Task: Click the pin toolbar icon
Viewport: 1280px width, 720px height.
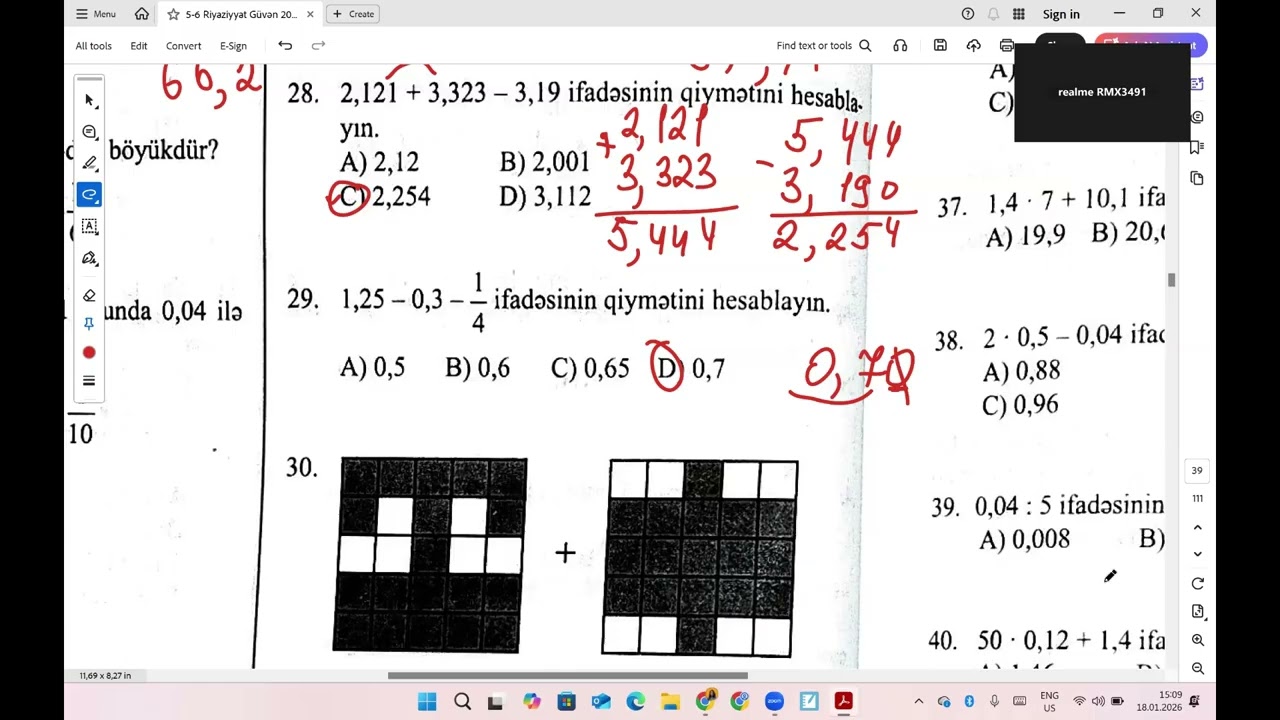Action: (x=89, y=324)
